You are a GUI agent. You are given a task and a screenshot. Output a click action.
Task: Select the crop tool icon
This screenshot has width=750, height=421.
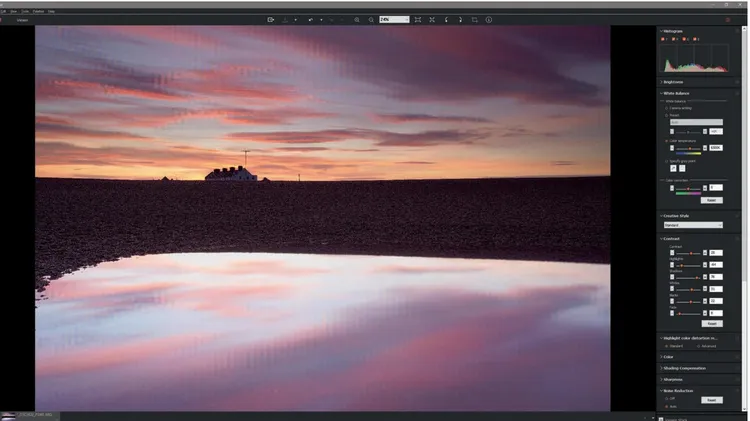[x=474, y=19]
